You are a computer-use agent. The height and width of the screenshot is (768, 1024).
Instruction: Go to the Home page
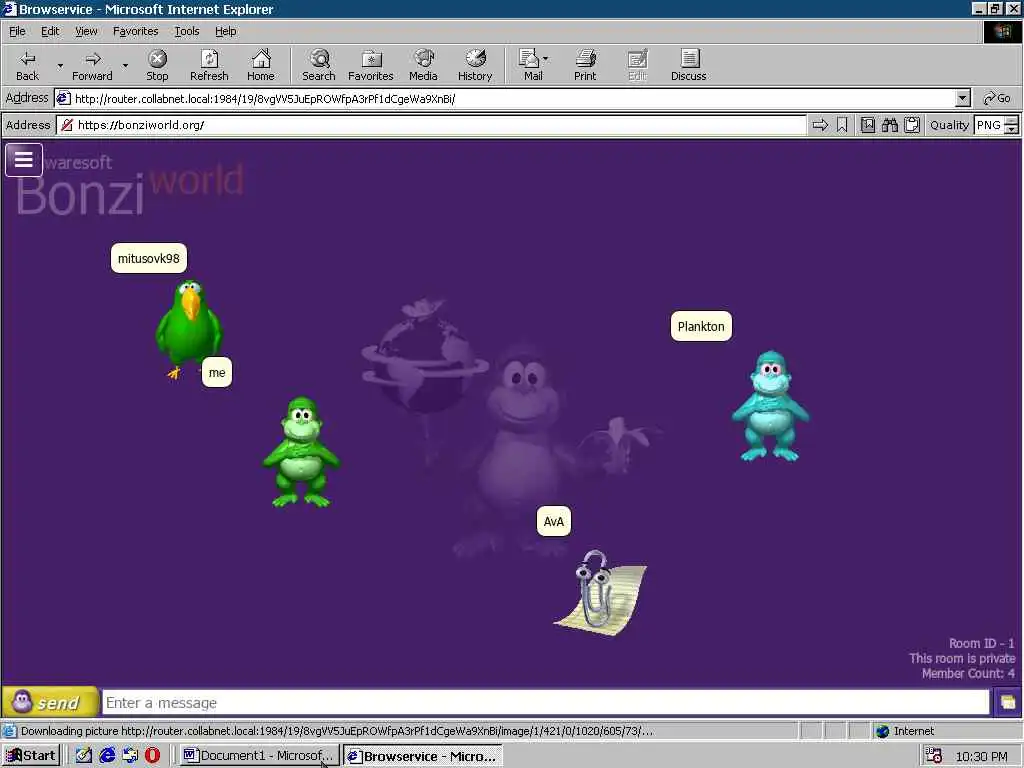tap(261, 65)
